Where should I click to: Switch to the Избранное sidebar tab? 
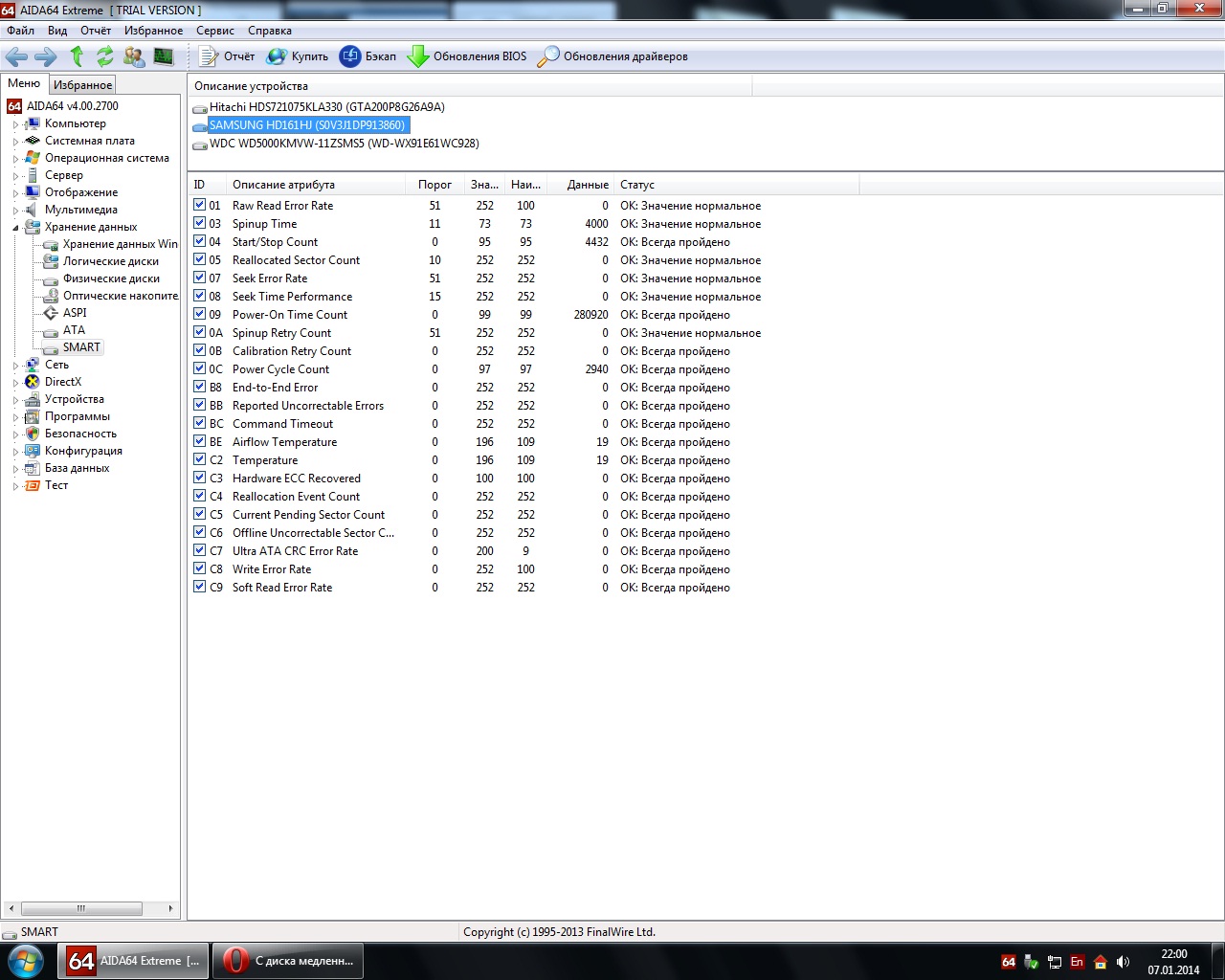point(82,85)
